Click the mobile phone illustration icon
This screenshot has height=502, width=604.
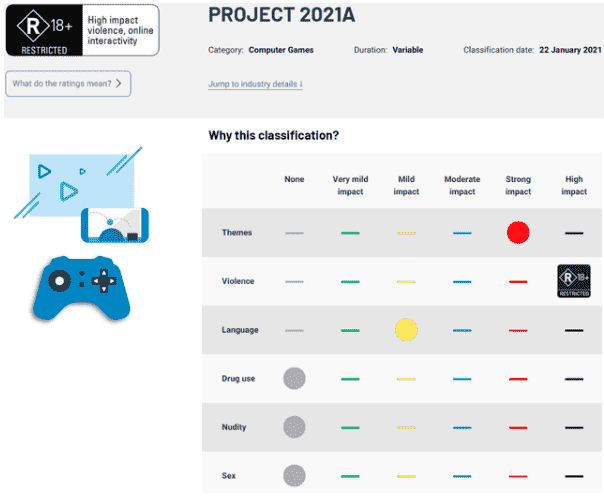coord(115,225)
